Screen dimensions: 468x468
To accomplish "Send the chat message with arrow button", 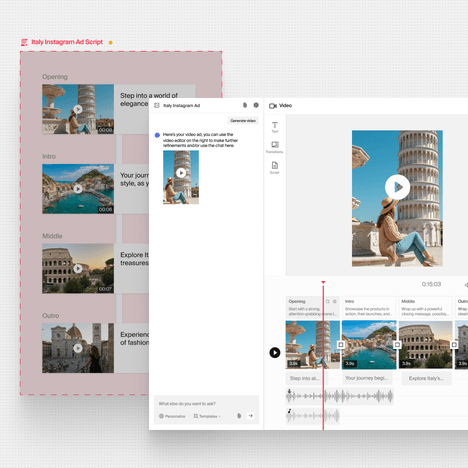I will (x=251, y=416).
